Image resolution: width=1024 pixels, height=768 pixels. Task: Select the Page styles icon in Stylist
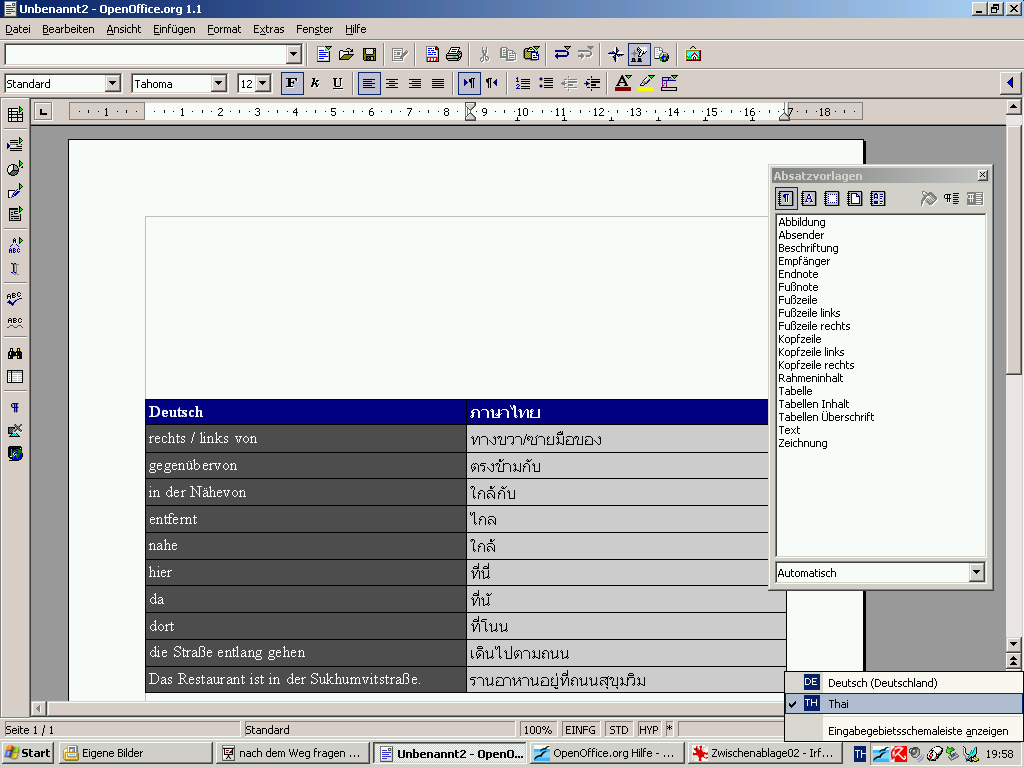(855, 199)
